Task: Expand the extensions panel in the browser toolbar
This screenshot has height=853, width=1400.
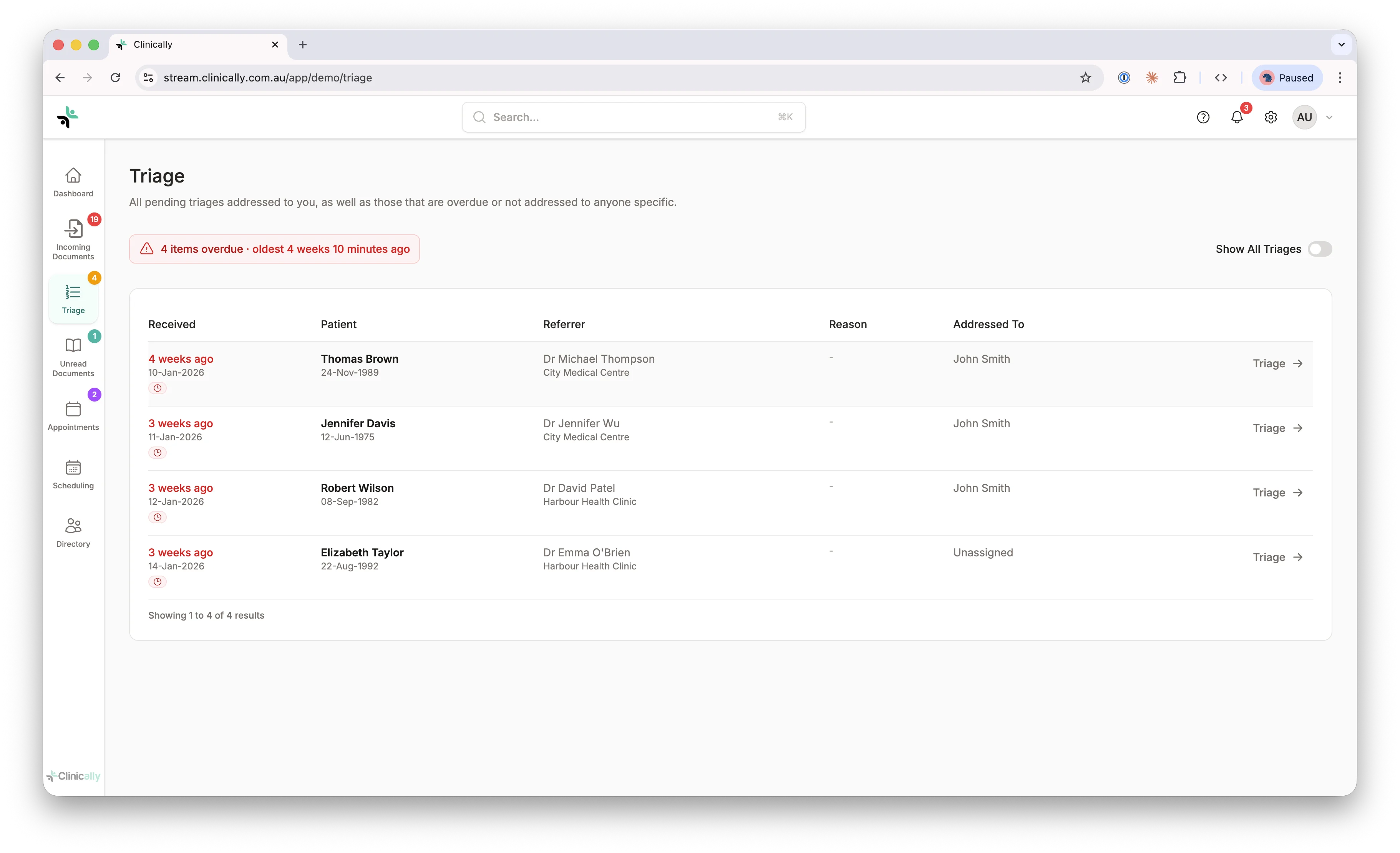Action: click(x=1179, y=77)
